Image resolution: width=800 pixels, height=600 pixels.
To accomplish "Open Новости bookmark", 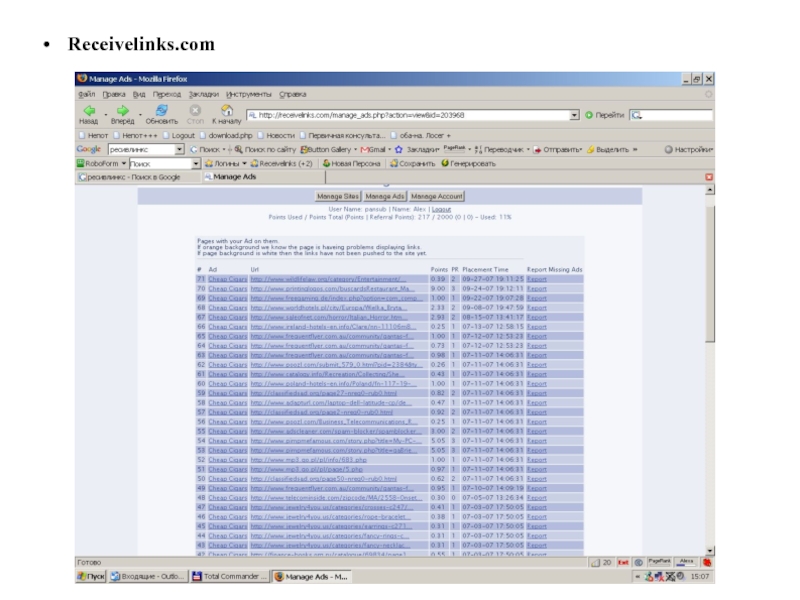I will (277, 135).
